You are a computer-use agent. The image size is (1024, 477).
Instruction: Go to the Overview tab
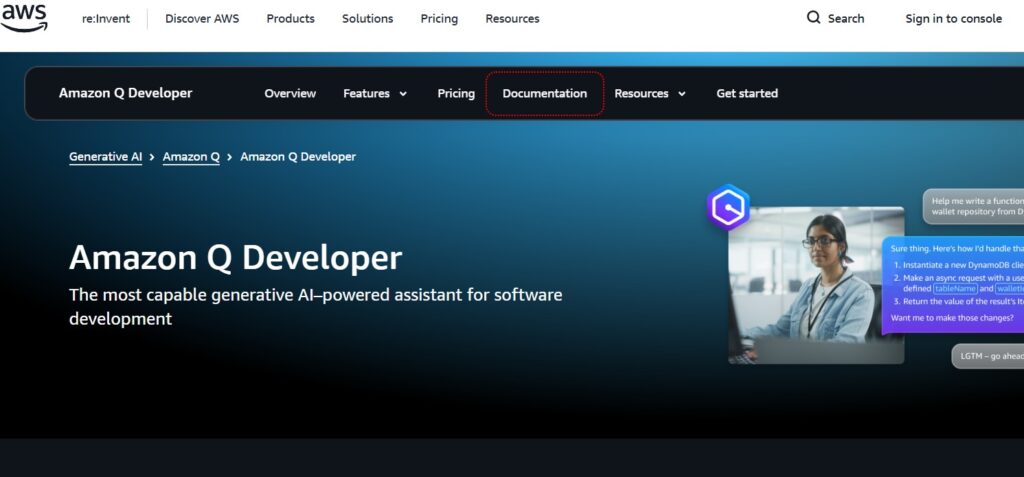pos(290,93)
